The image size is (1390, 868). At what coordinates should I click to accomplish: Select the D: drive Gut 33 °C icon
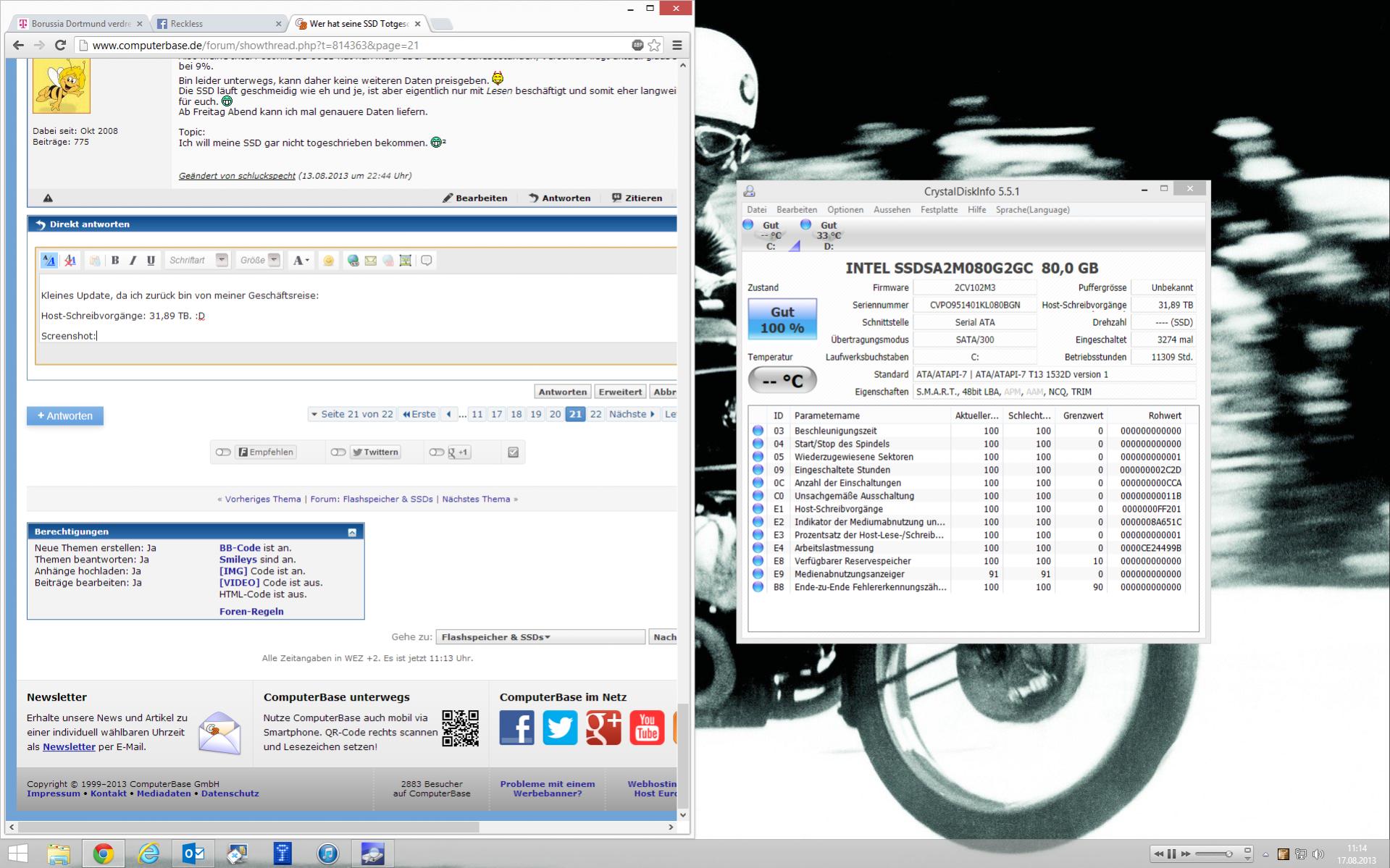(828, 235)
